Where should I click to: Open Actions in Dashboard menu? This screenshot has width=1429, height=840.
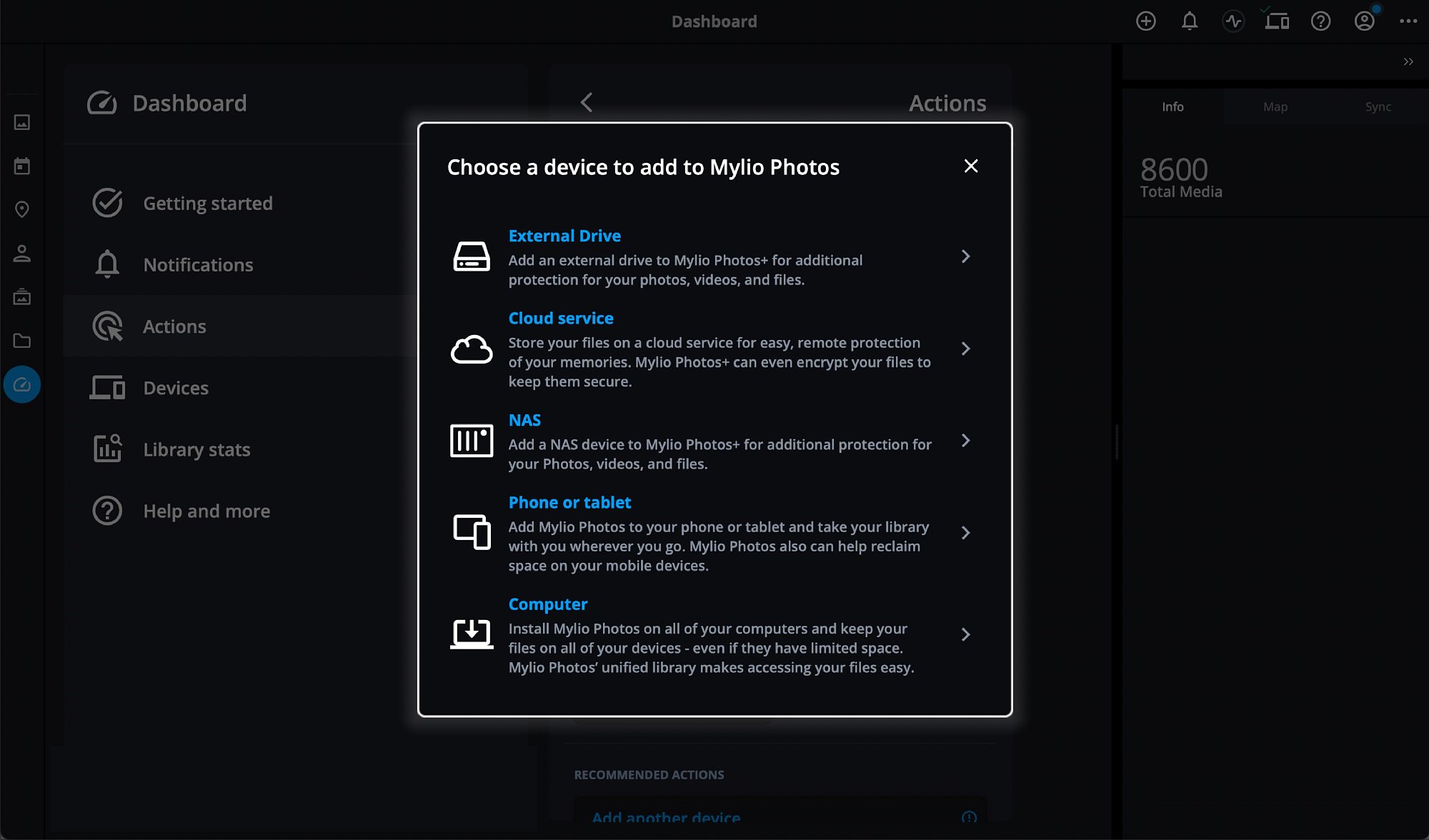pyautogui.click(x=241, y=326)
